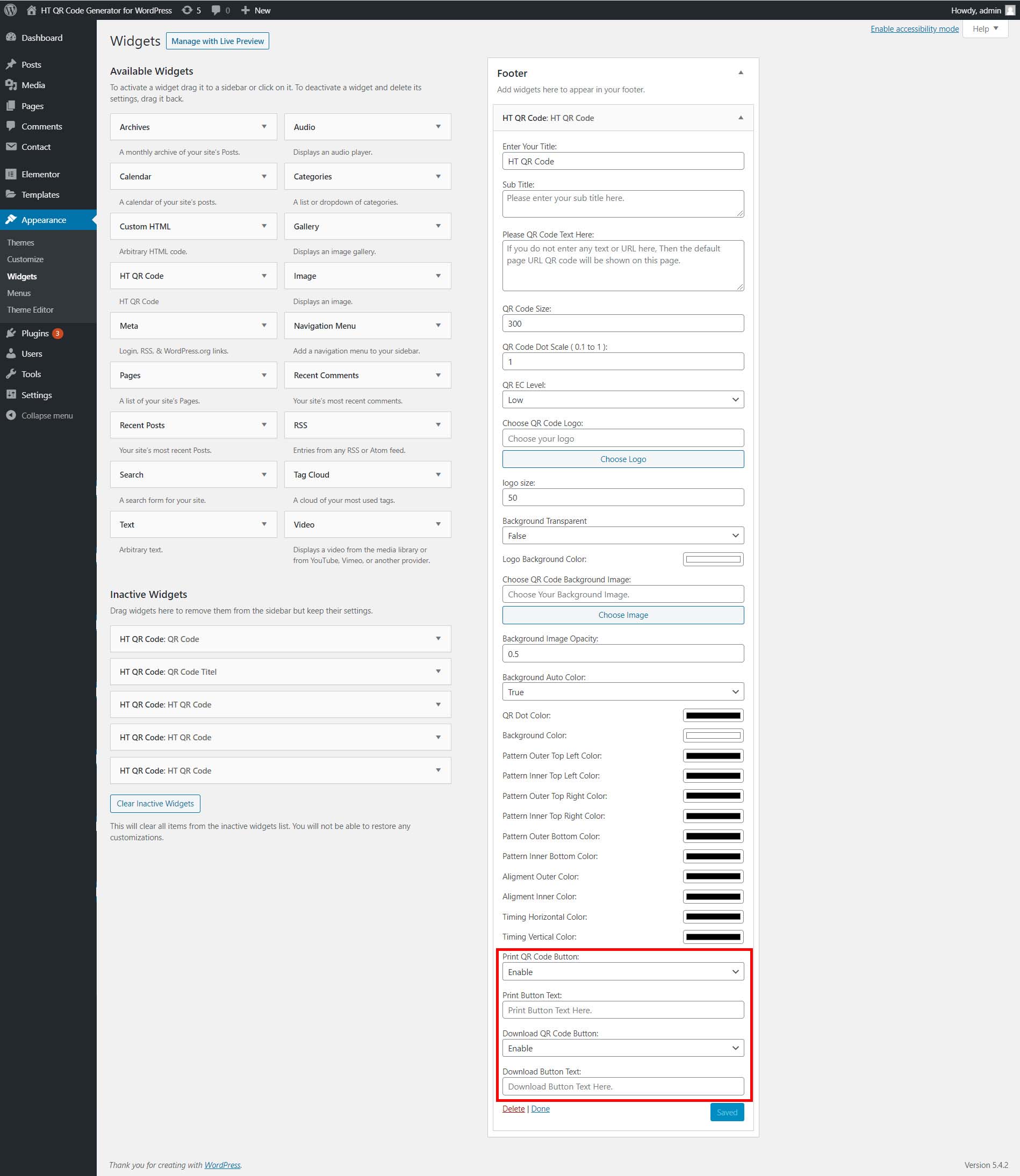This screenshot has width=1020, height=1176.
Task: Open Theme Editor submenu item
Action: [x=30, y=309]
